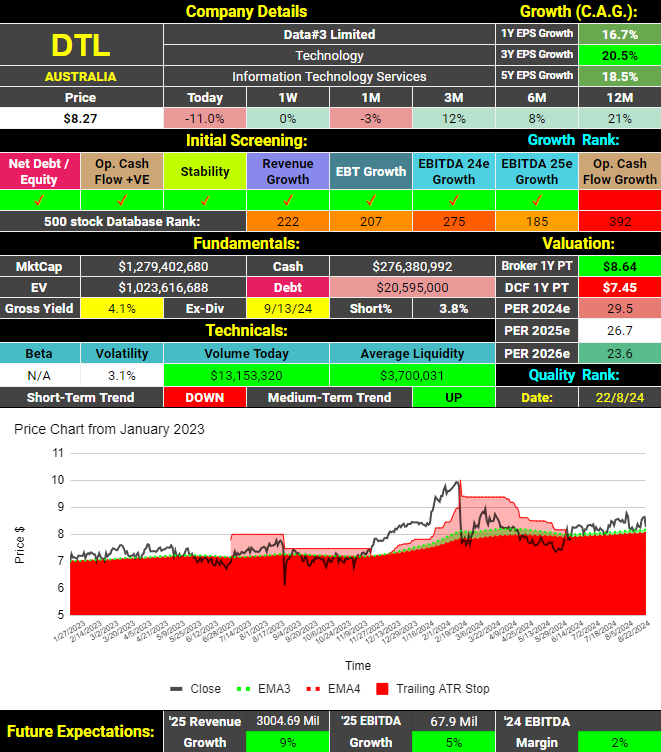
Task: Select the $8.27 price value
Action: pyautogui.click(x=81, y=118)
